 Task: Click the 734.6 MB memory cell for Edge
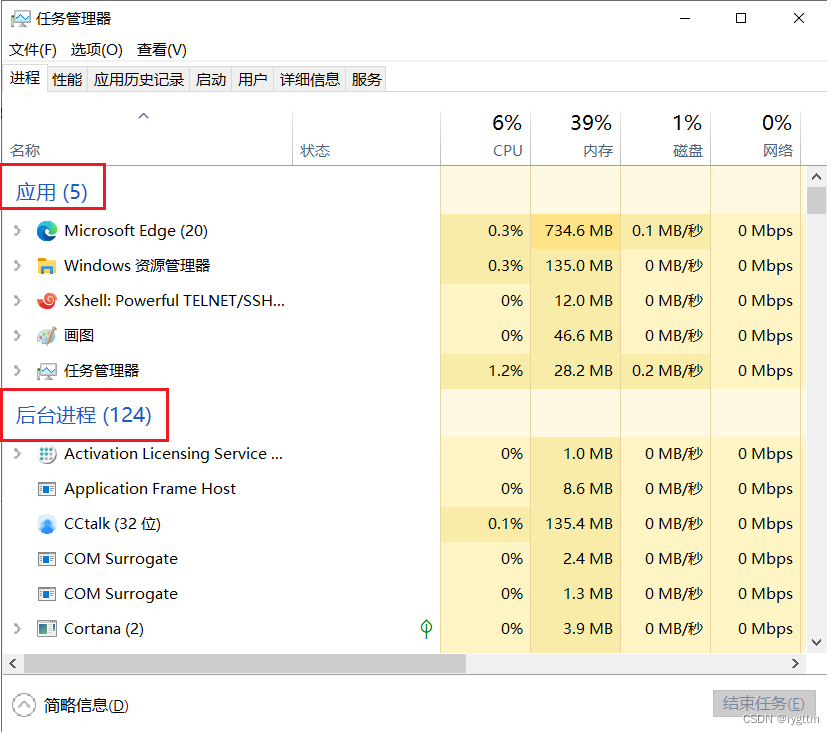[x=576, y=231]
